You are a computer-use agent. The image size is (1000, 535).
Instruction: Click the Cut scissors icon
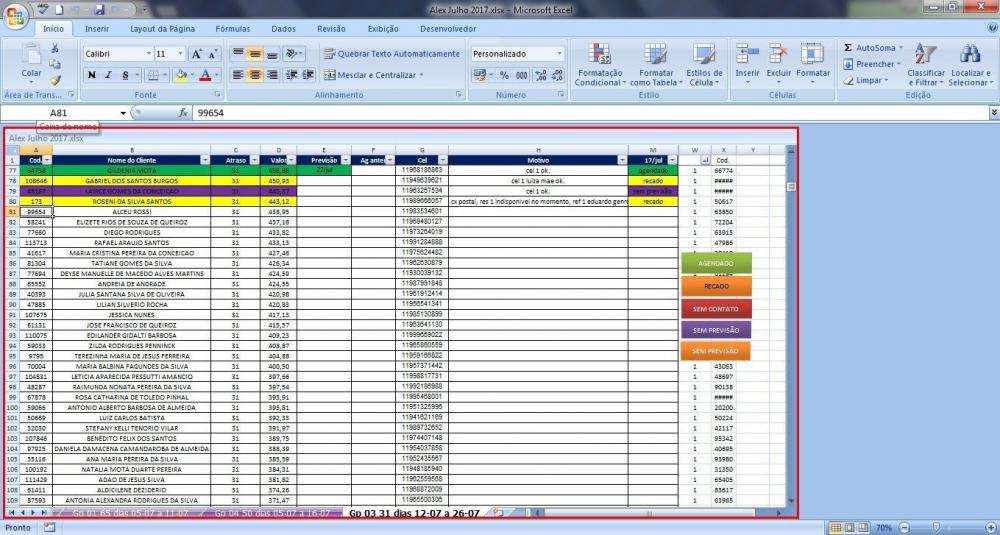coord(55,48)
